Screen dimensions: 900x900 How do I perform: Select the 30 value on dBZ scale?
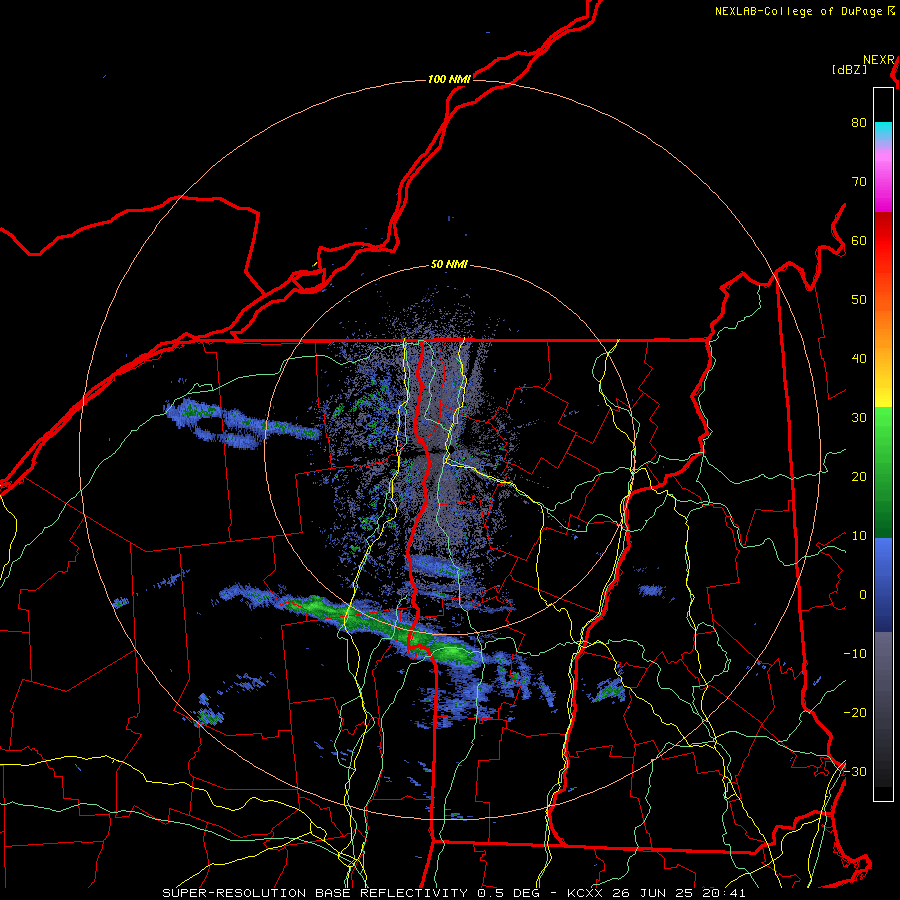[859, 418]
